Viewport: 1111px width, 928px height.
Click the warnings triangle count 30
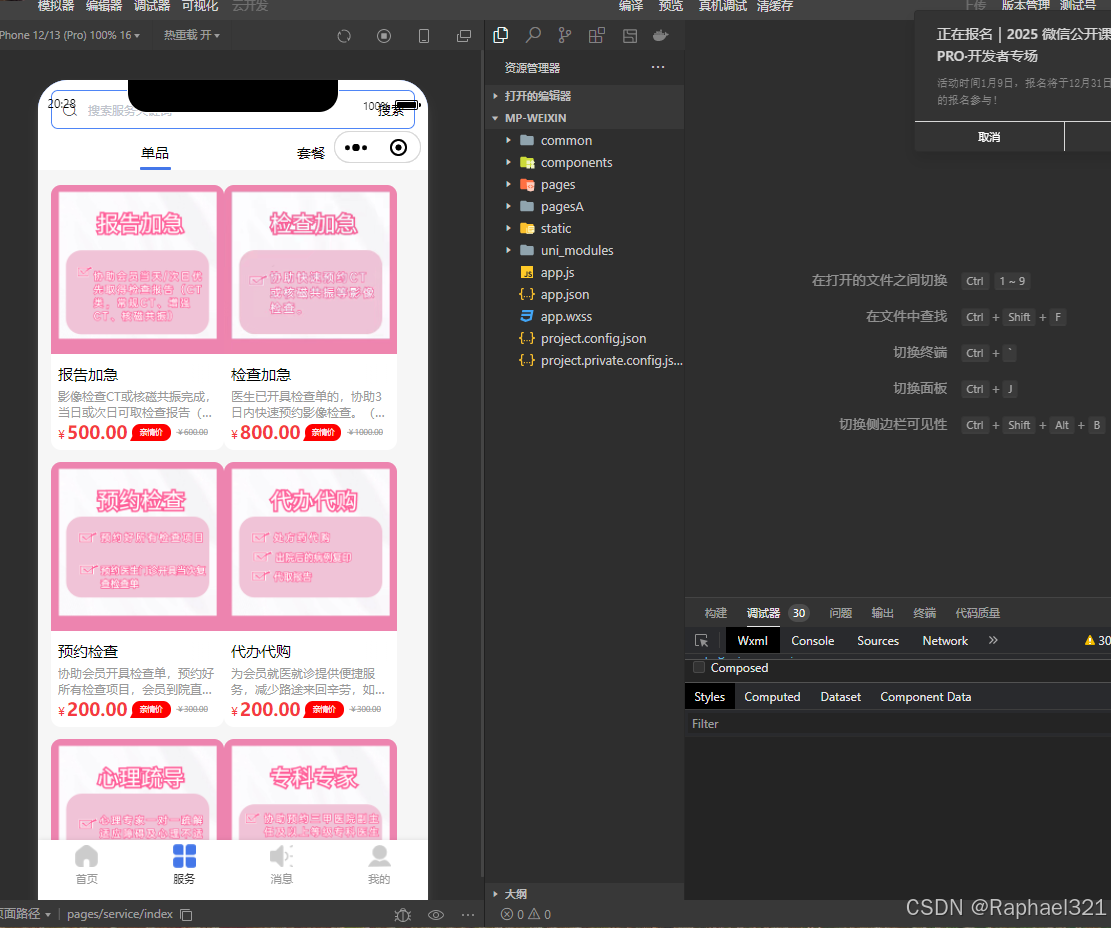(1098, 640)
